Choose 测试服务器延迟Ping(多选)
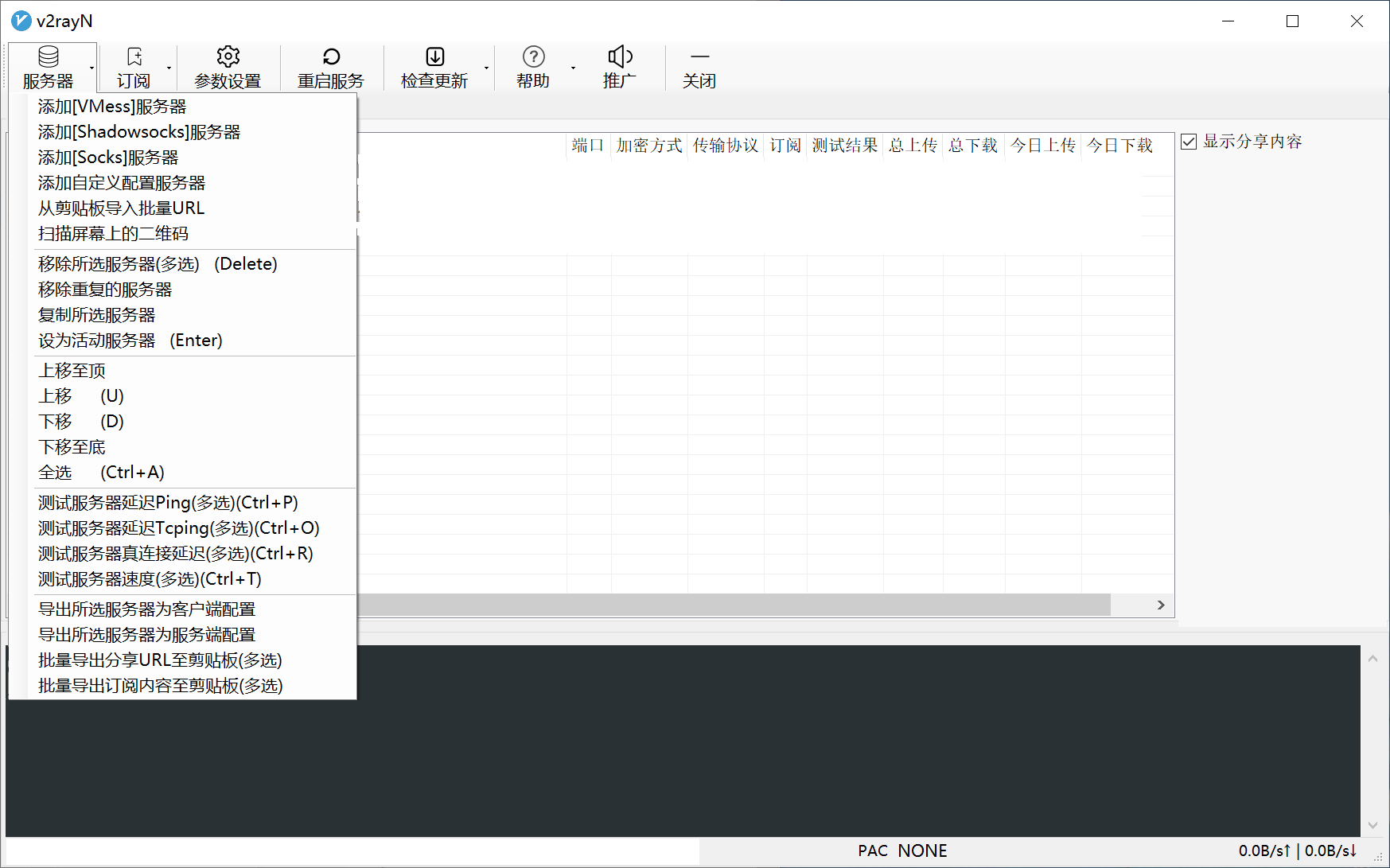1390x868 pixels. pos(191,503)
